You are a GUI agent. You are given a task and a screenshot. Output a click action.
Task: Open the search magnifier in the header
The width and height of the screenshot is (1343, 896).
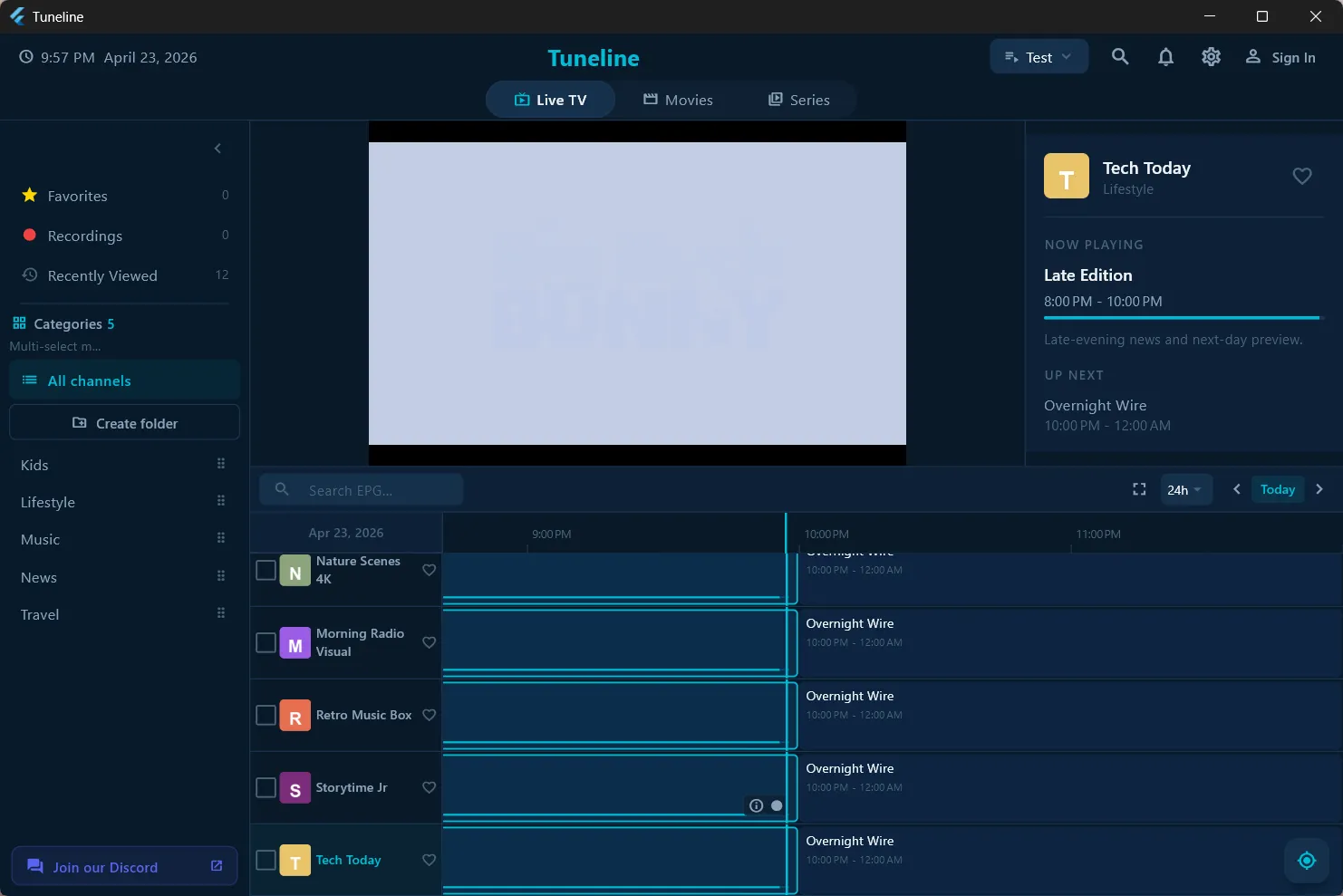[x=1120, y=57]
